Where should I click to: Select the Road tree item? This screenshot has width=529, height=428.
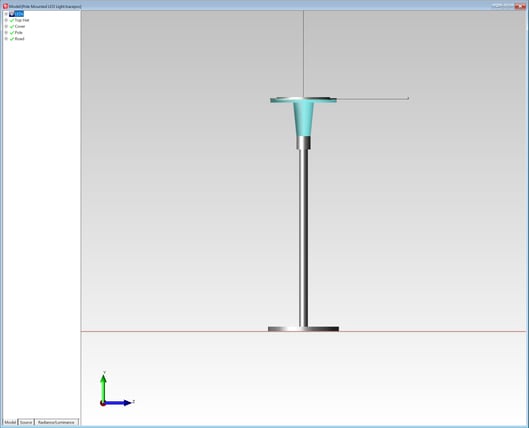pos(20,39)
